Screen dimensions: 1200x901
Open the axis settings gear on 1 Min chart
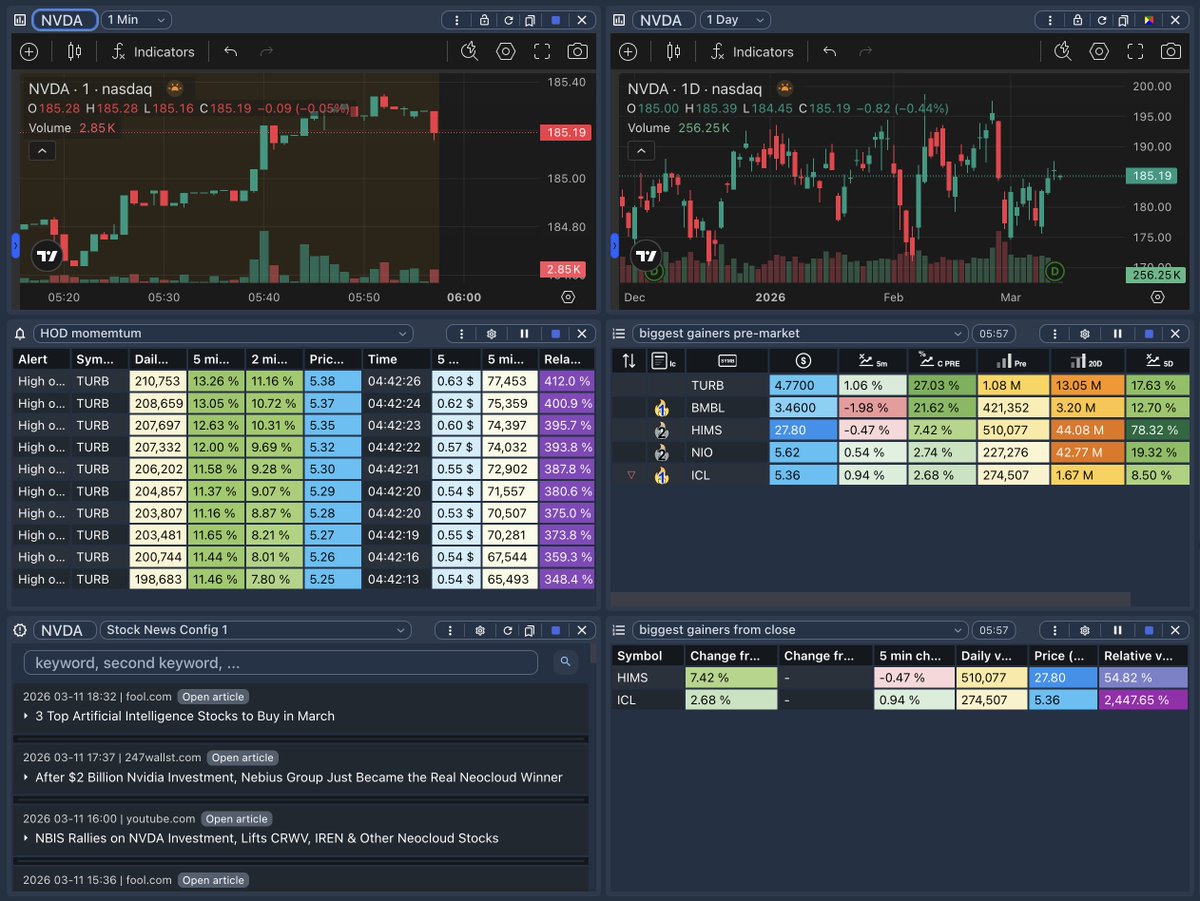tap(568, 297)
